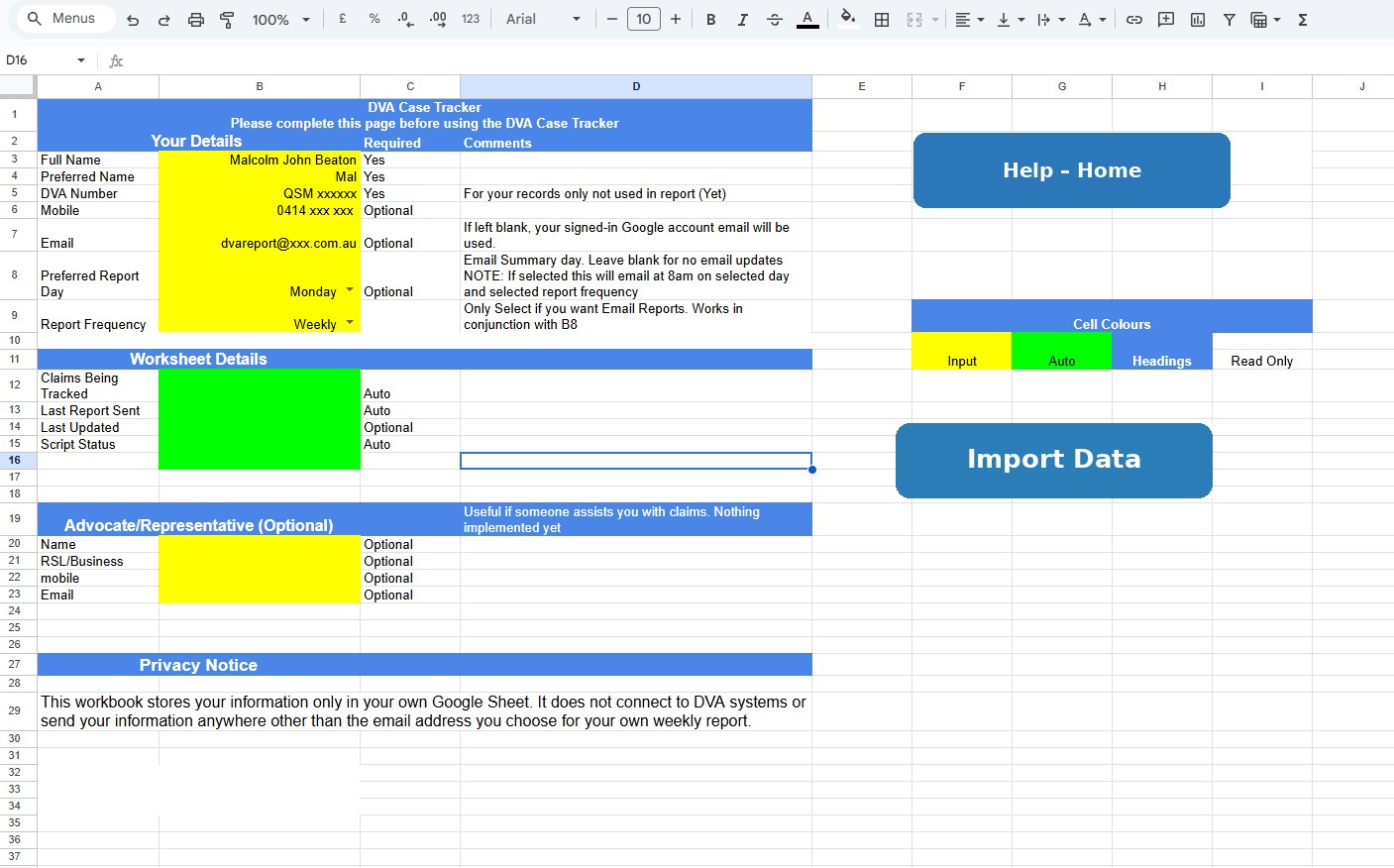This screenshot has width=1394, height=868.
Task: Open horizontal align dropdown
Action: click(x=969, y=19)
